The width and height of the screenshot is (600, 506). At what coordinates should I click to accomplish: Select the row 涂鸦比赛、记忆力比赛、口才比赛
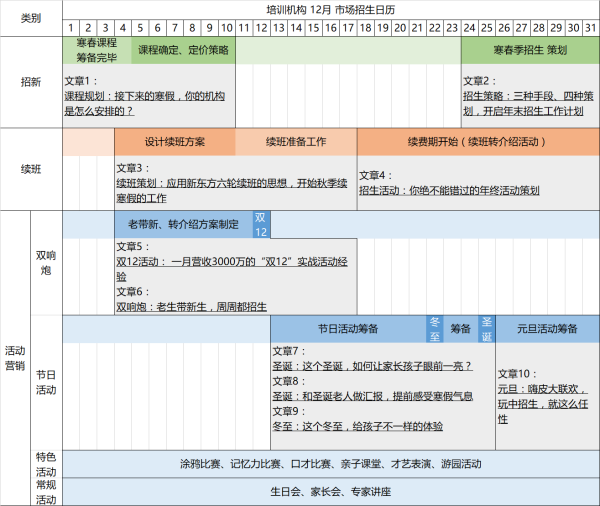click(331, 464)
